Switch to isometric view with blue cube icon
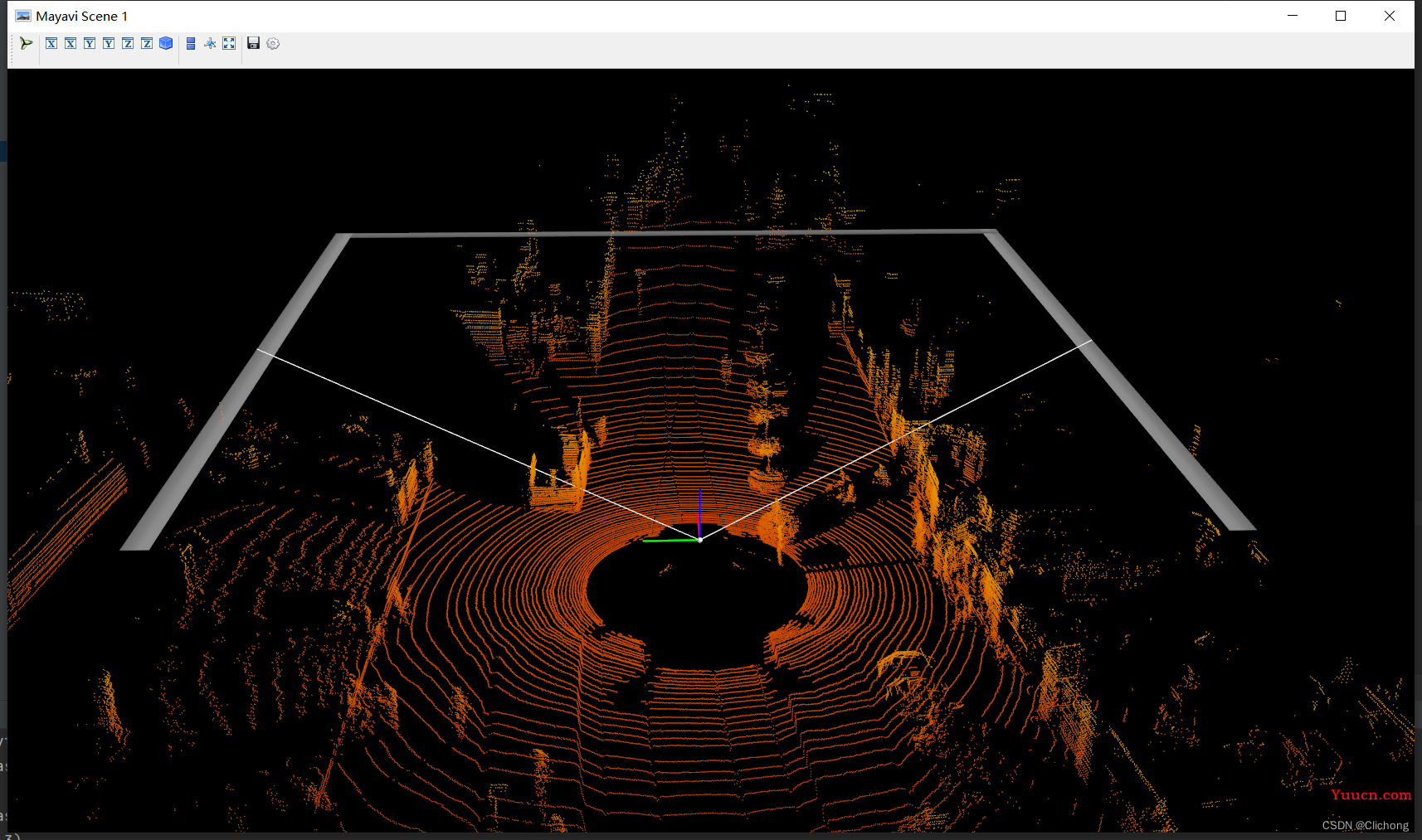The height and width of the screenshot is (840, 1422). [x=166, y=43]
